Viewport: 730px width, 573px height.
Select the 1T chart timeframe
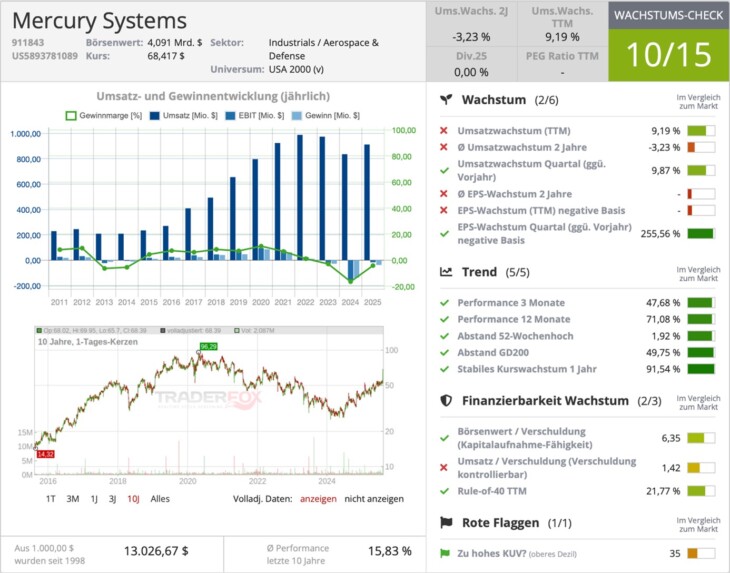point(50,499)
